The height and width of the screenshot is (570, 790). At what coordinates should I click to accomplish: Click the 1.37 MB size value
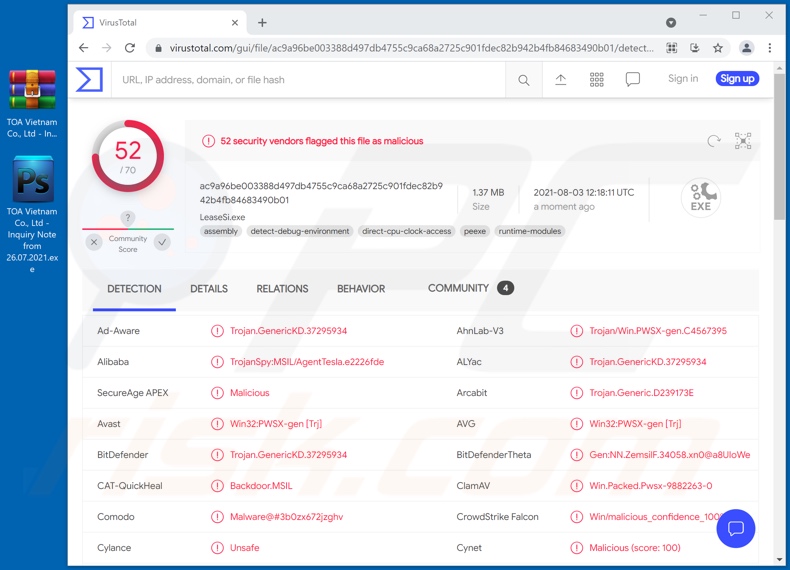click(x=488, y=193)
